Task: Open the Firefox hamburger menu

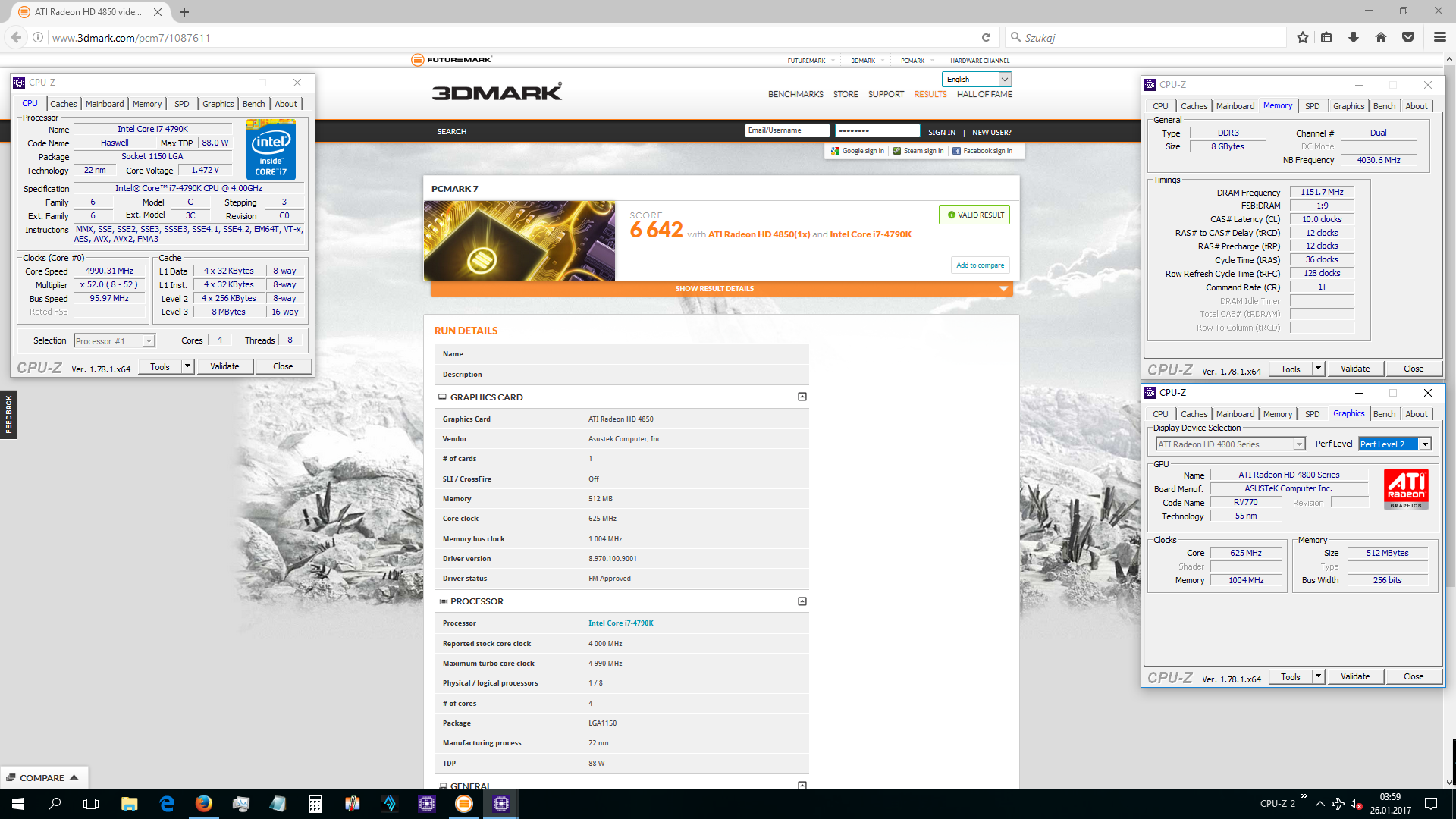Action: coord(1440,37)
